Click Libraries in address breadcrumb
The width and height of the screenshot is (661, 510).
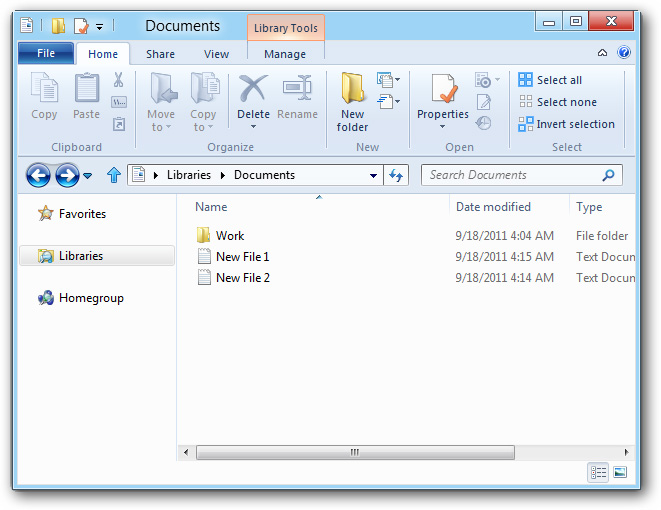click(x=189, y=175)
